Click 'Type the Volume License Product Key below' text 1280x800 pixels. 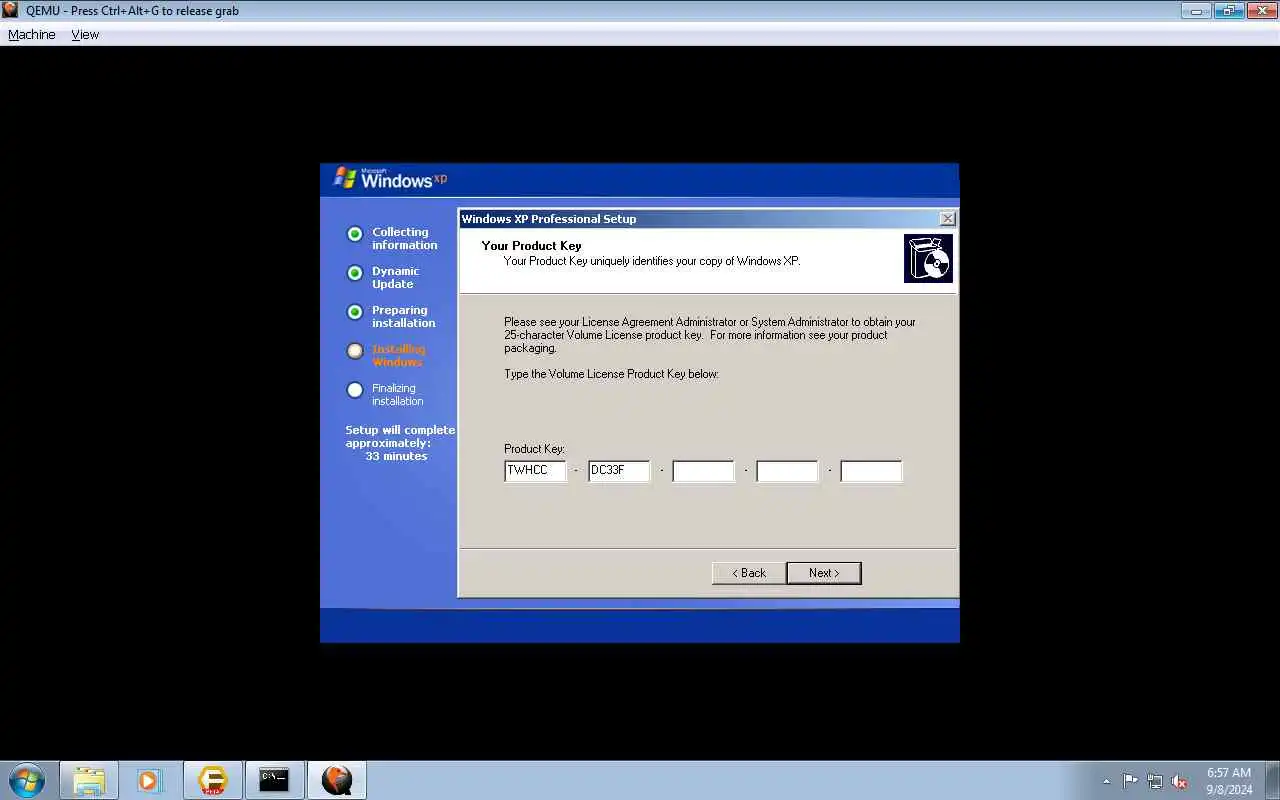click(611, 374)
